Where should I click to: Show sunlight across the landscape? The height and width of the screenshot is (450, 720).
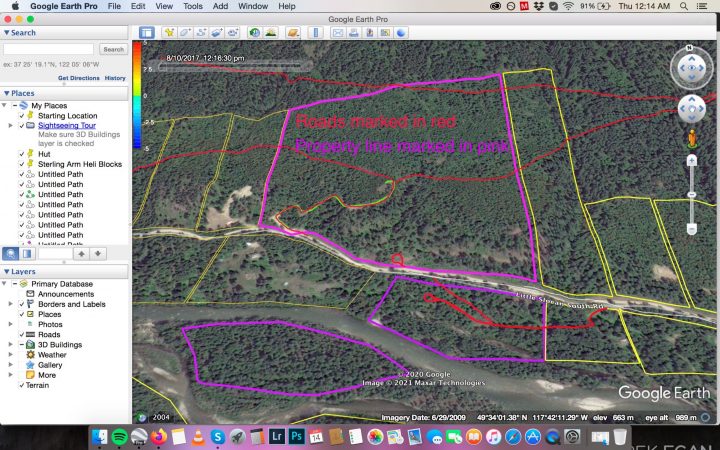click(269, 33)
